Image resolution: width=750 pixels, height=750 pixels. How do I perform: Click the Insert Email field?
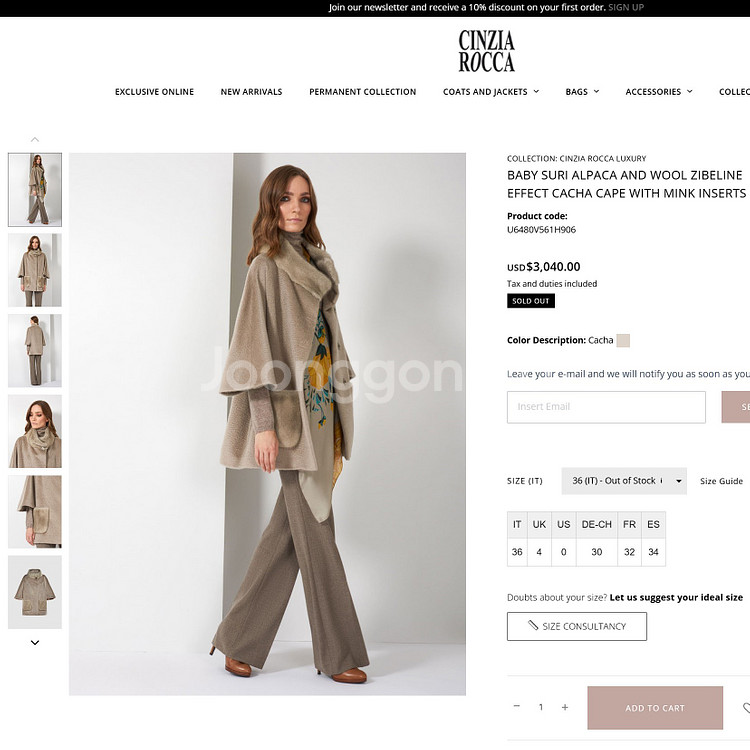(x=606, y=407)
